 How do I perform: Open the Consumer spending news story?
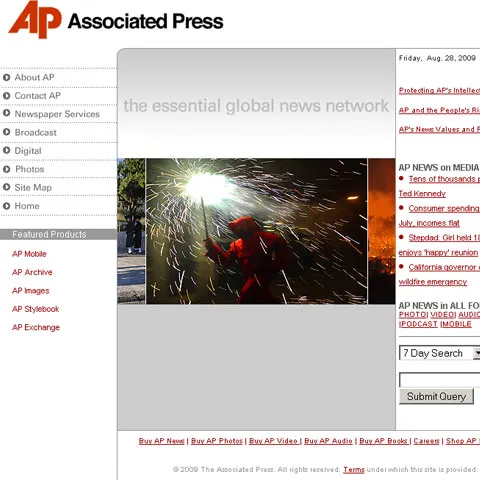point(439,216)
